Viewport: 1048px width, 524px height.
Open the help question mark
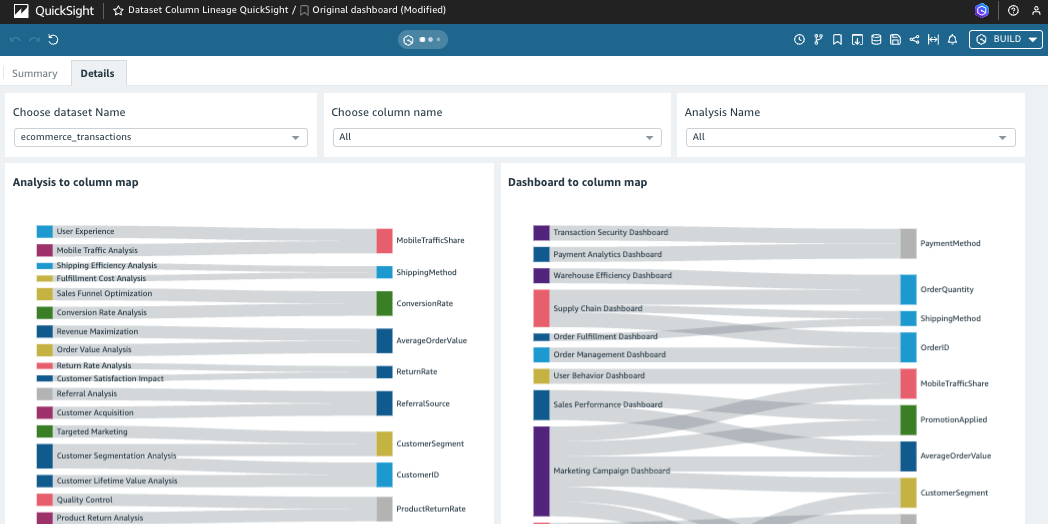(x=1013, y=11)
